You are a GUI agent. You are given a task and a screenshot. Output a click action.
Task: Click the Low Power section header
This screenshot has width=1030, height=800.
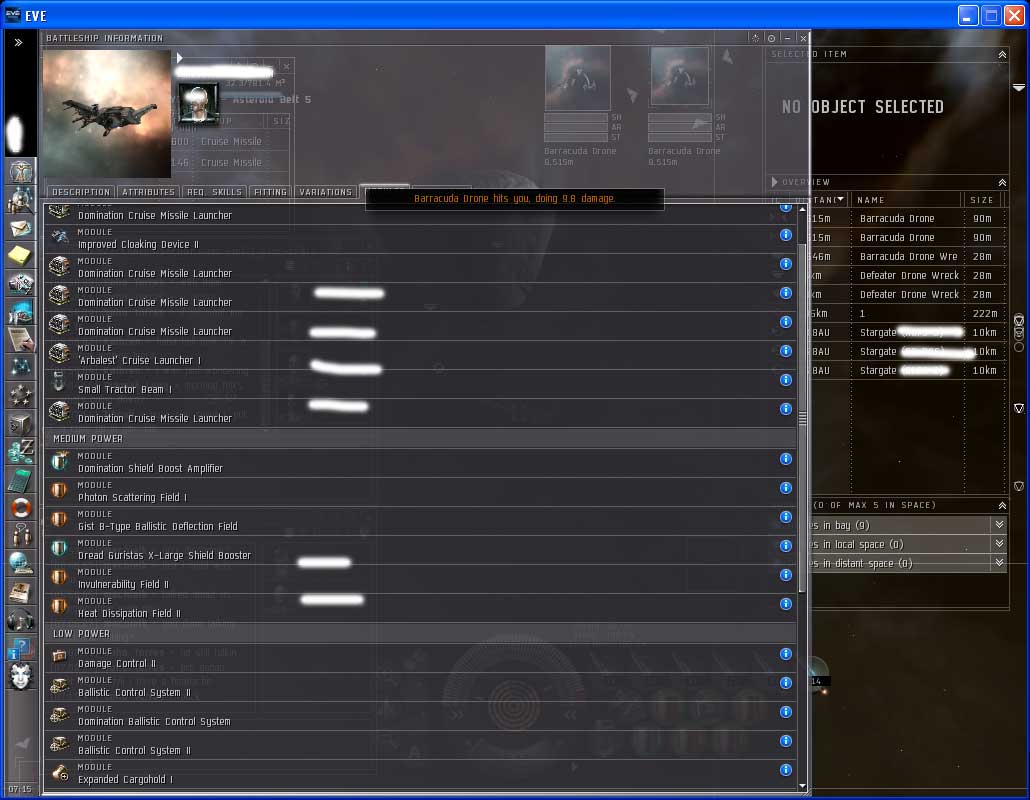pos(420,633)
